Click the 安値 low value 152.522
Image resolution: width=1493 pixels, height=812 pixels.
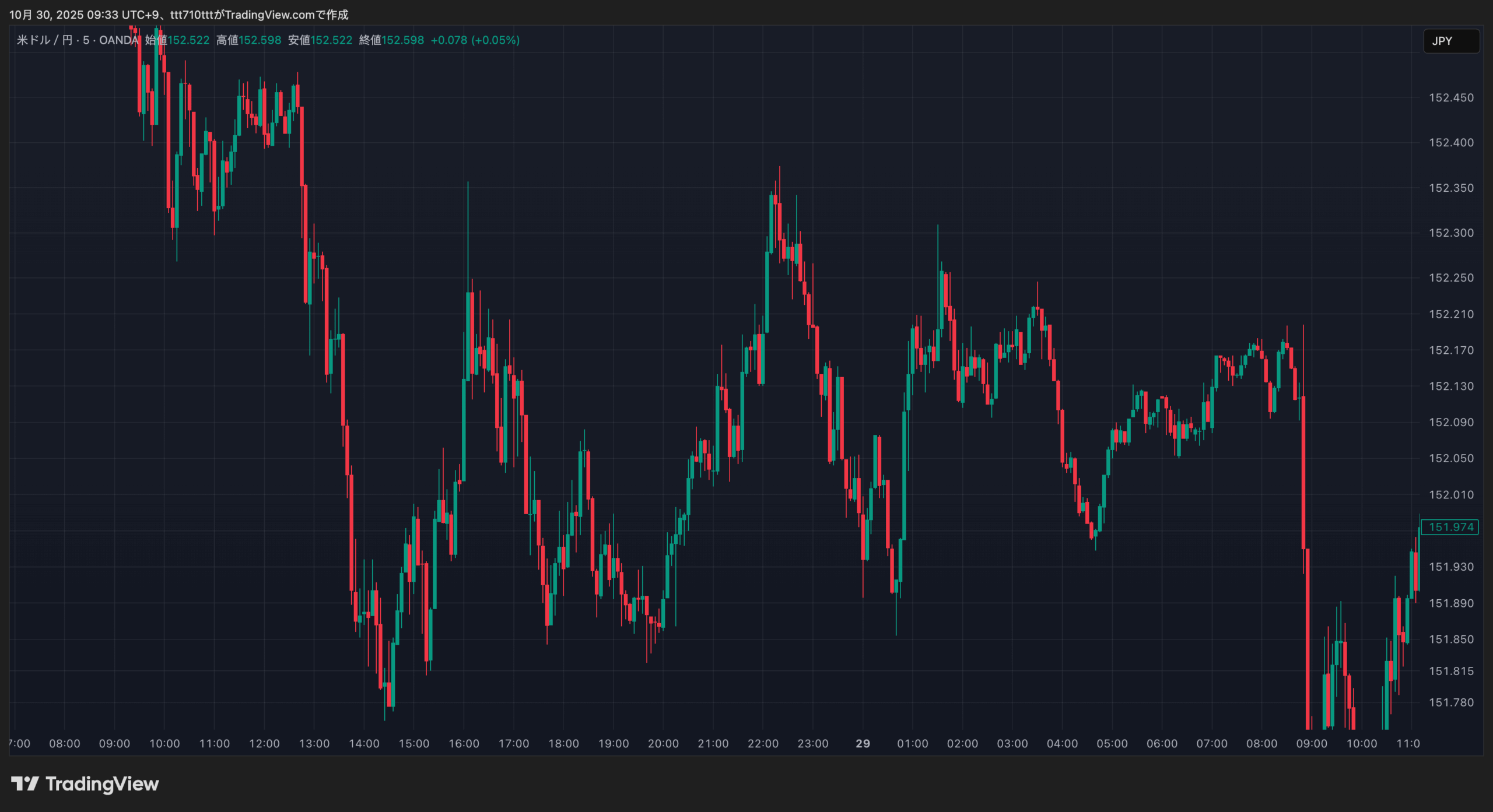(331, 40)
